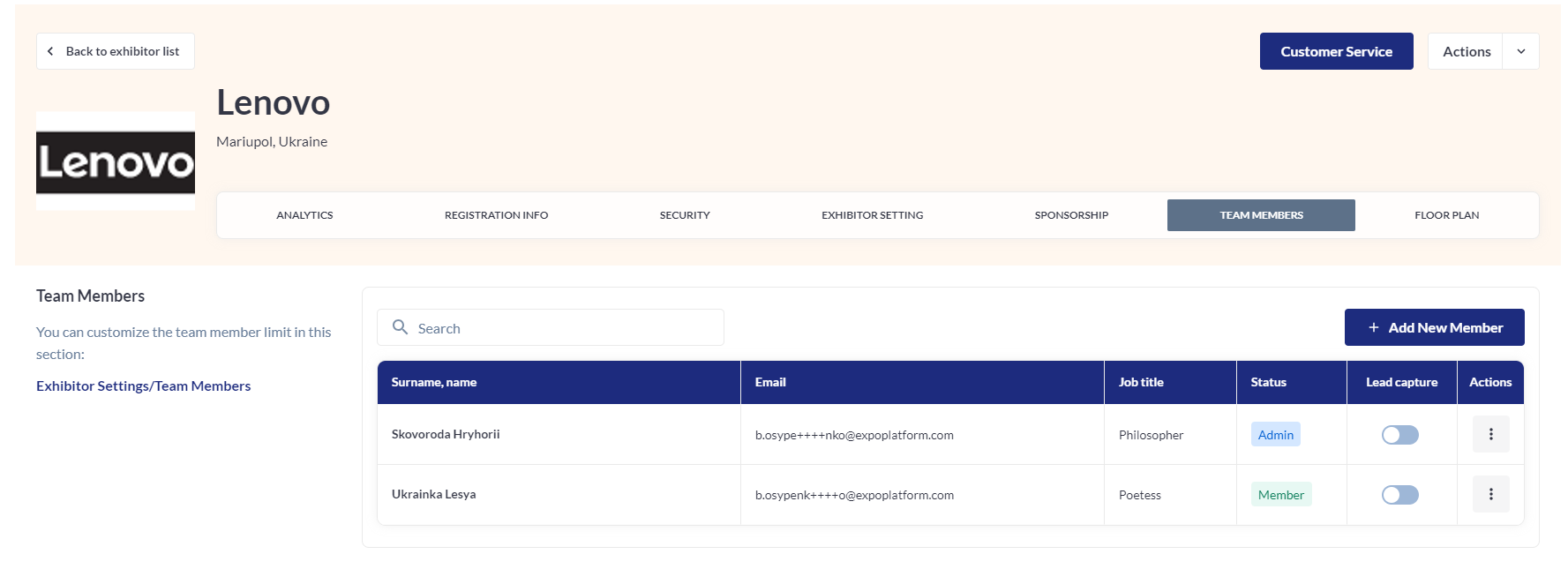Select the Team Members tab
Image resolution: width=1568 pixels, height=569 pixels.
coord(1261,215)
